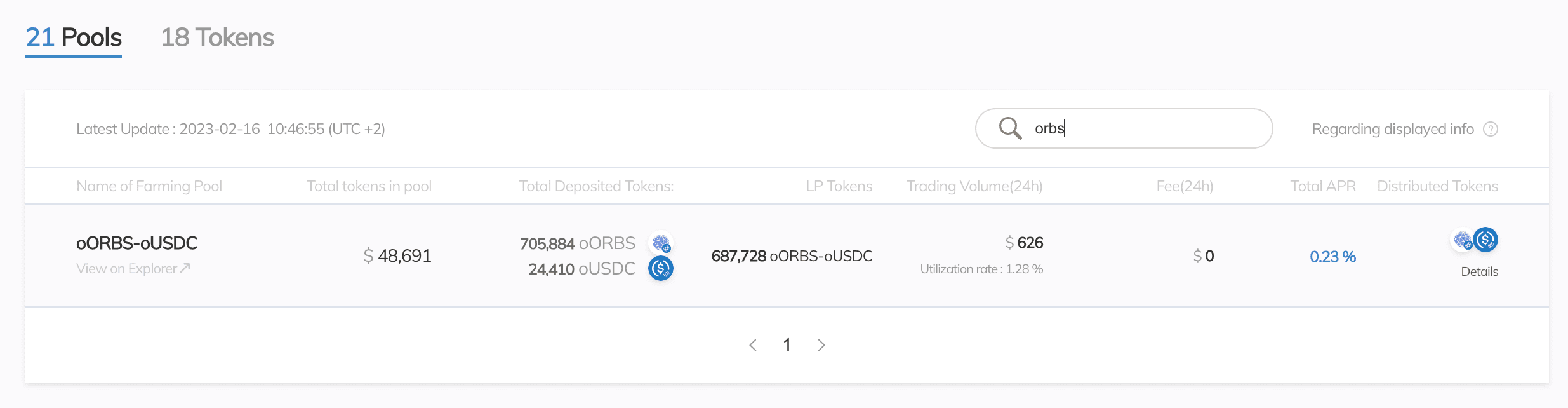The width and height of the screenshot is (1568, 408).
Task: Click the oORBS-oUSDC pool name
Action: 136,243
